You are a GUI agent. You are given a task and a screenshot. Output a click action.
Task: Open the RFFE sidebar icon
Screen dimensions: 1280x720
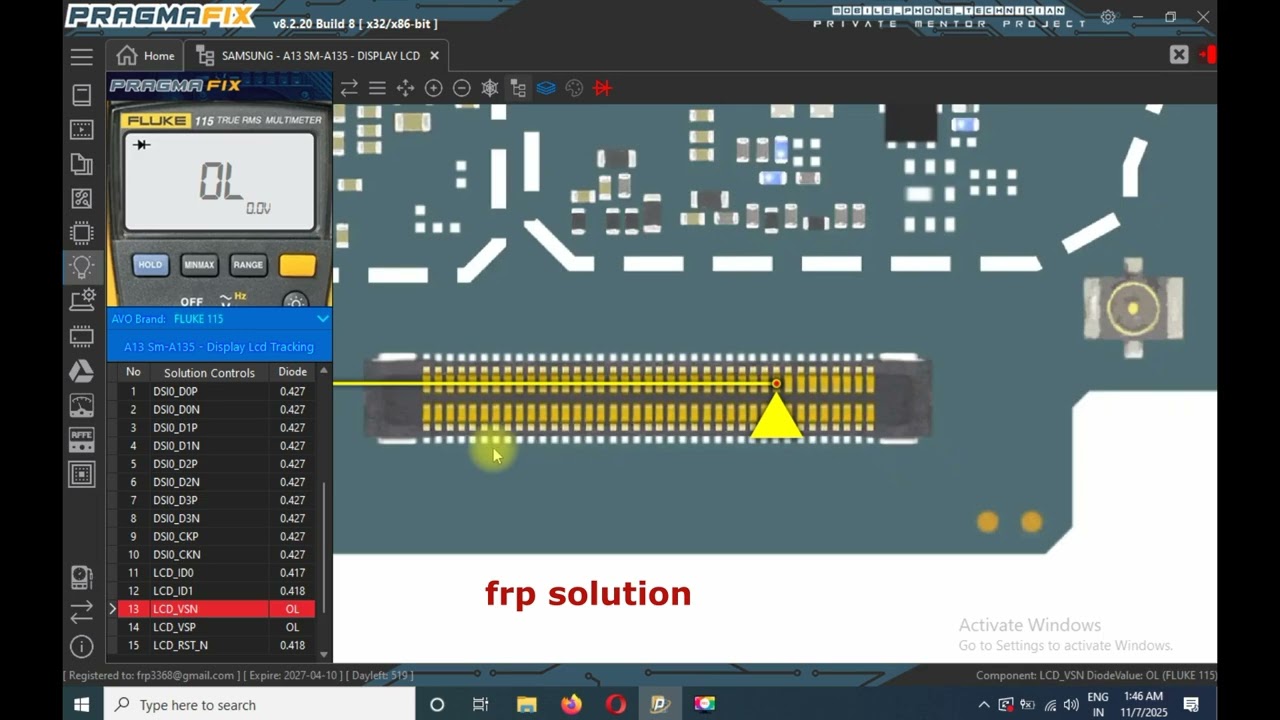coord(82,439)
